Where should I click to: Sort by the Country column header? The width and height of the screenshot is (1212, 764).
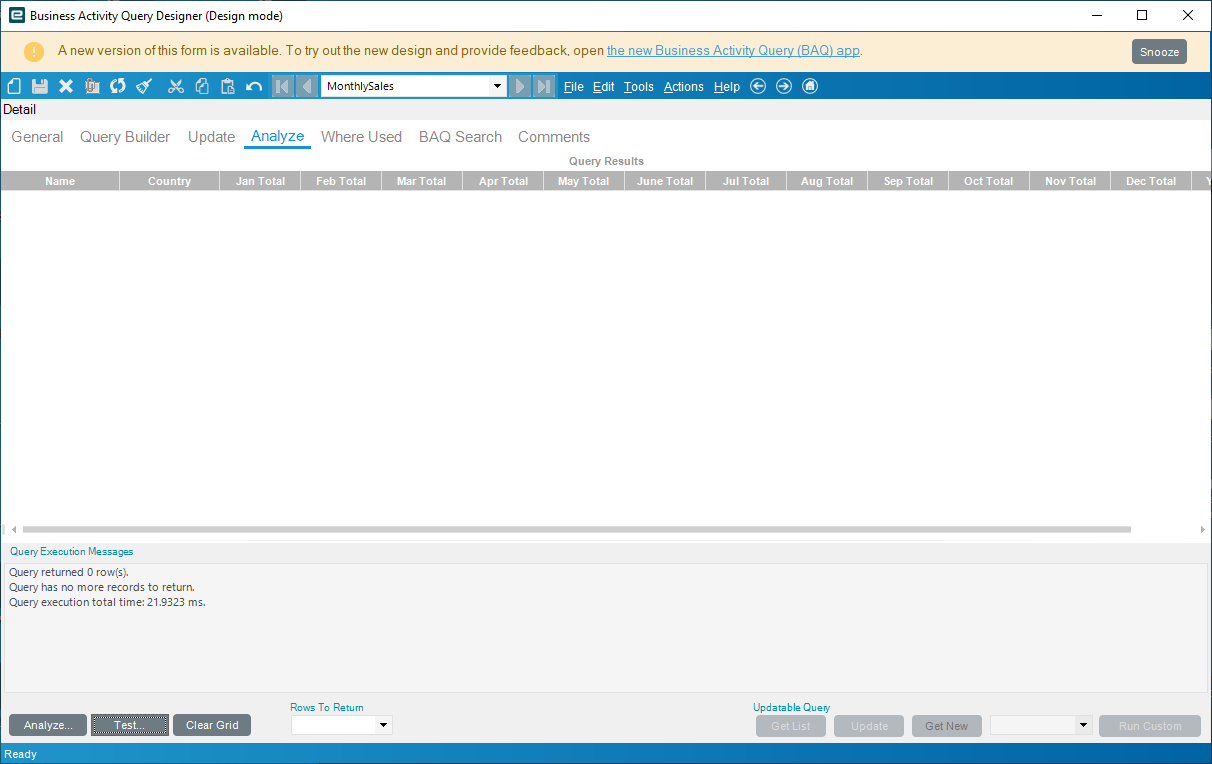[169, 181]
